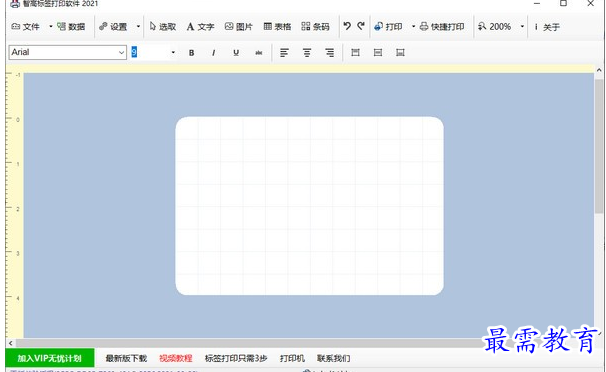Align content to vertical middle

point(378,53)
